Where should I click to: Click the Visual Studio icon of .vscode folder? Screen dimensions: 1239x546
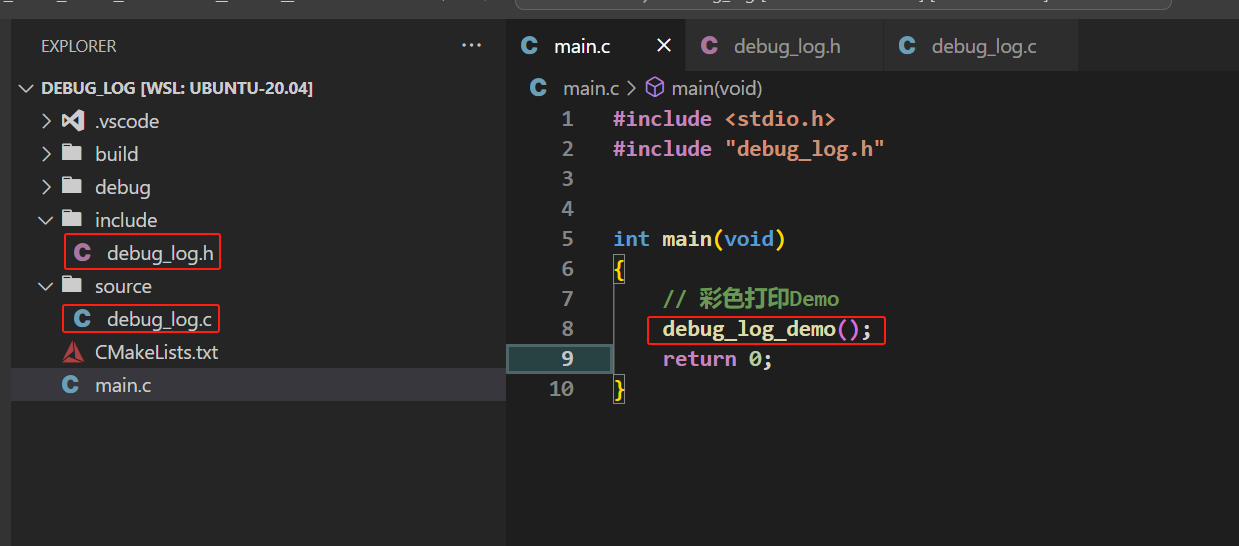click(x=72, y=121)
